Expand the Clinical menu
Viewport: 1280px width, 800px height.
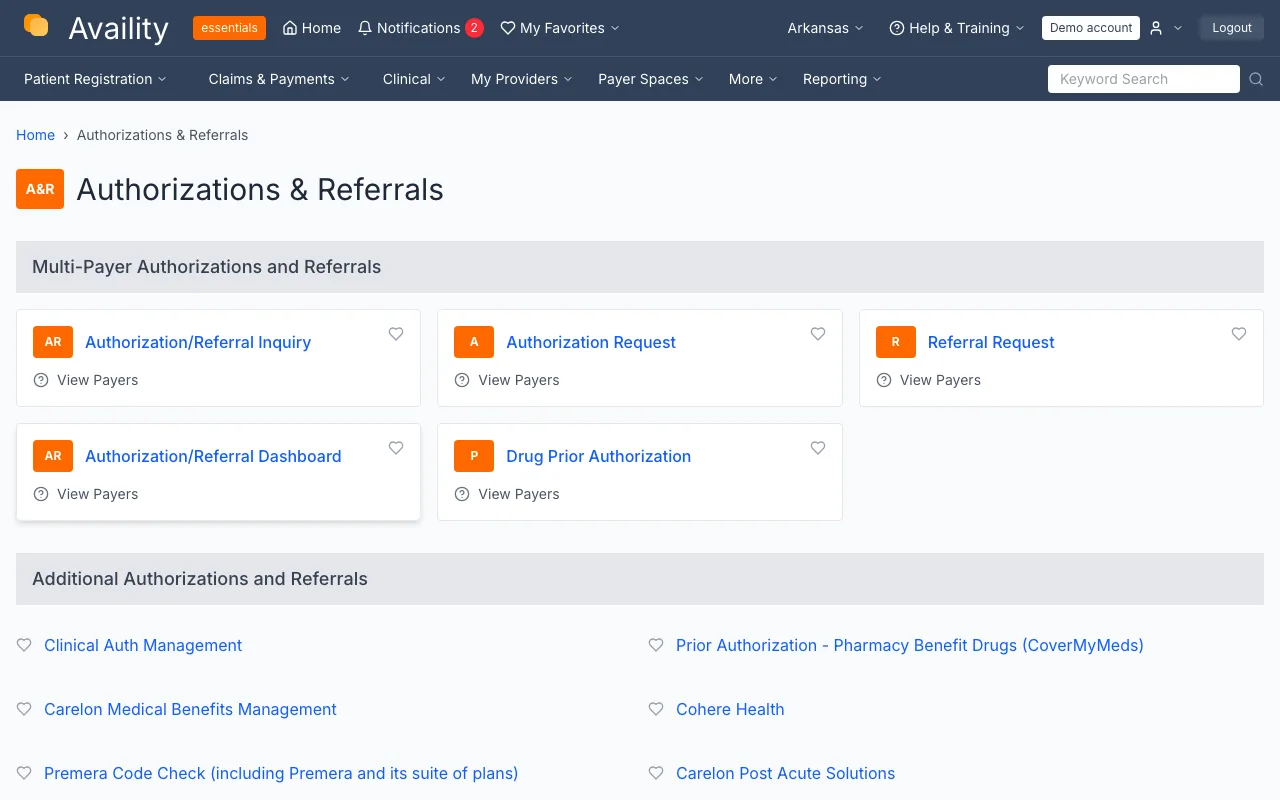414,79
